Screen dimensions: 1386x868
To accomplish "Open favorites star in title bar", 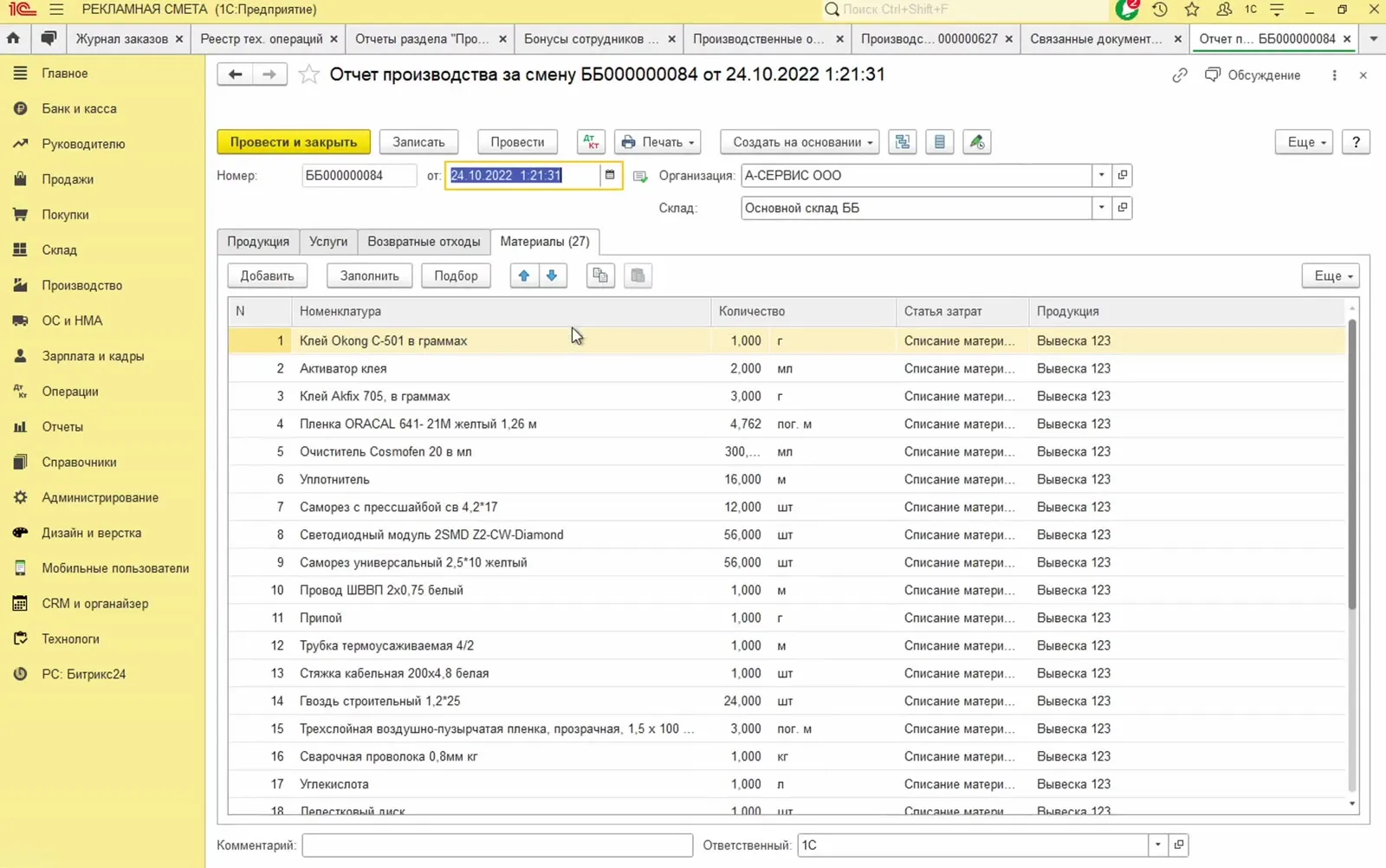I will [1192, 10].
